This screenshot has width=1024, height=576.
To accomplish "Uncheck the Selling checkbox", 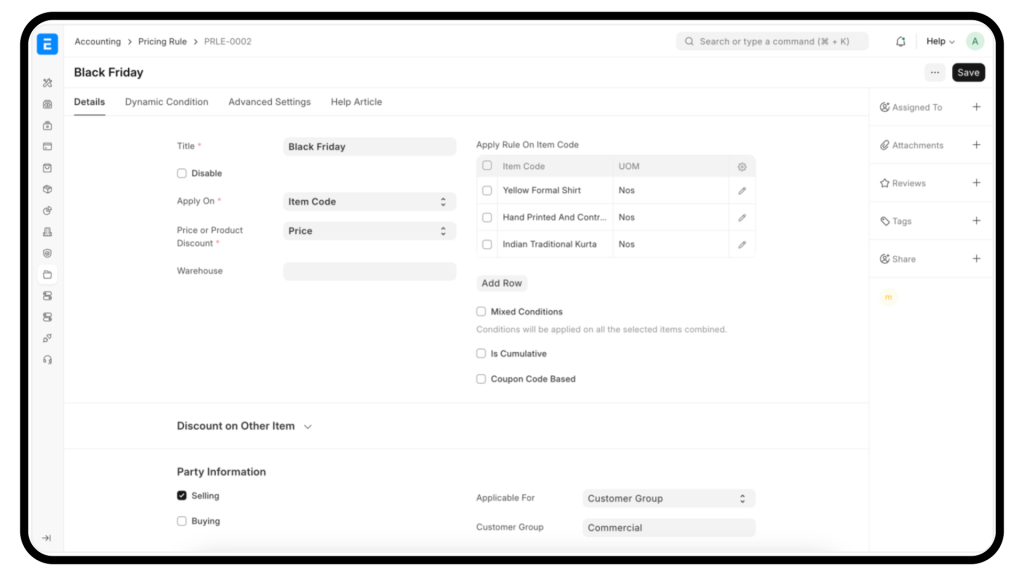I will (182, 496).
